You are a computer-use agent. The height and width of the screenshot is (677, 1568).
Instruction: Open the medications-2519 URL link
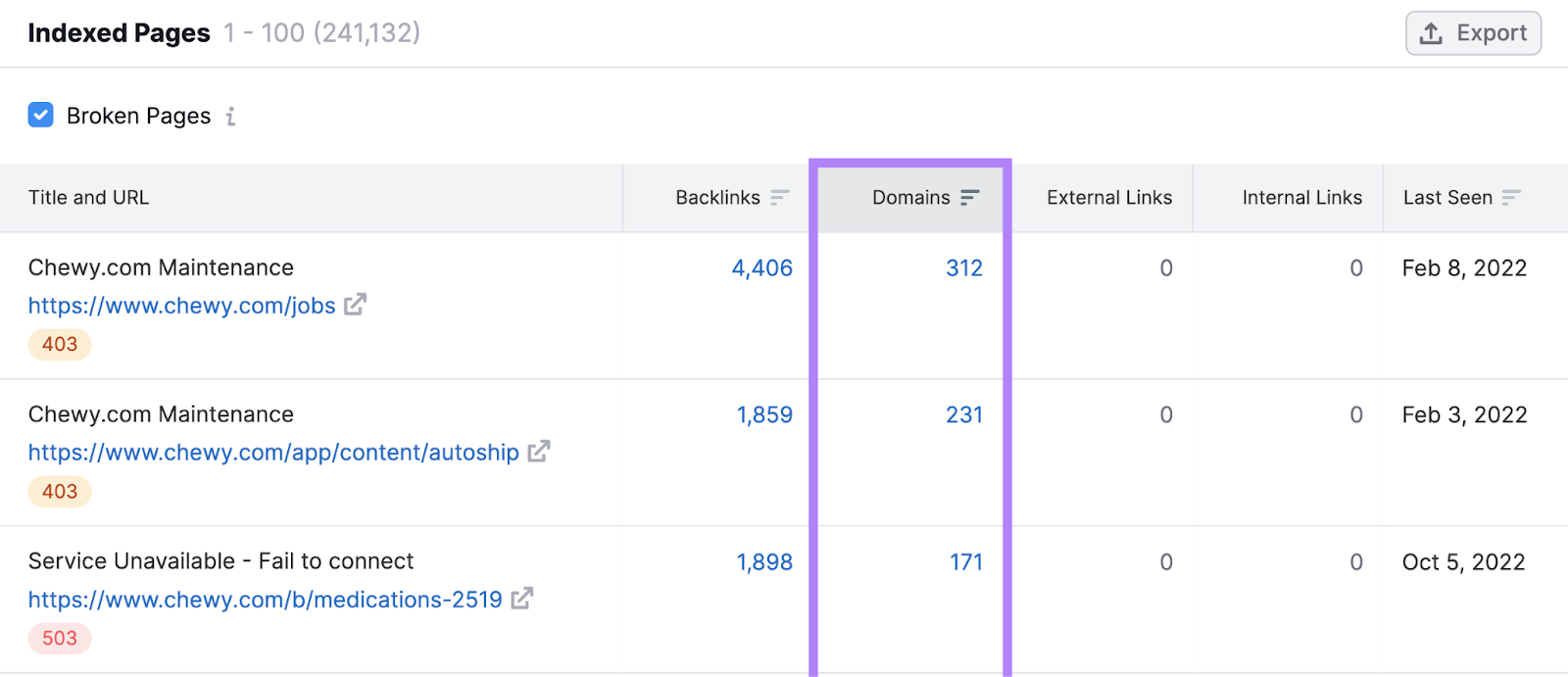pyautogui.click(x=265, y=600)
